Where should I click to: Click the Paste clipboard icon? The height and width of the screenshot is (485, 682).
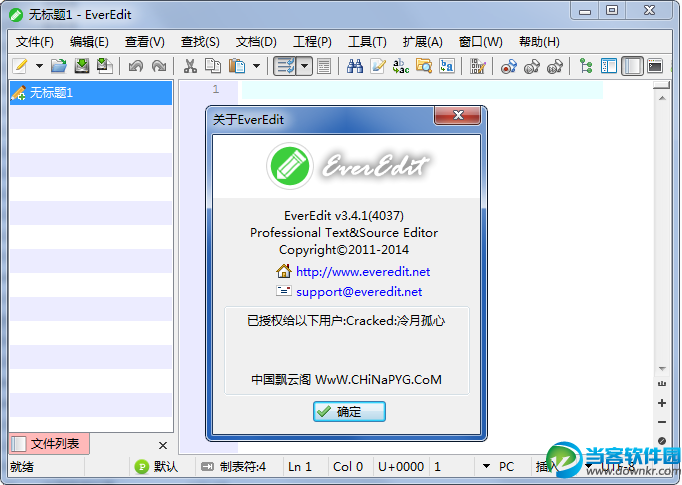coord(237,66)
